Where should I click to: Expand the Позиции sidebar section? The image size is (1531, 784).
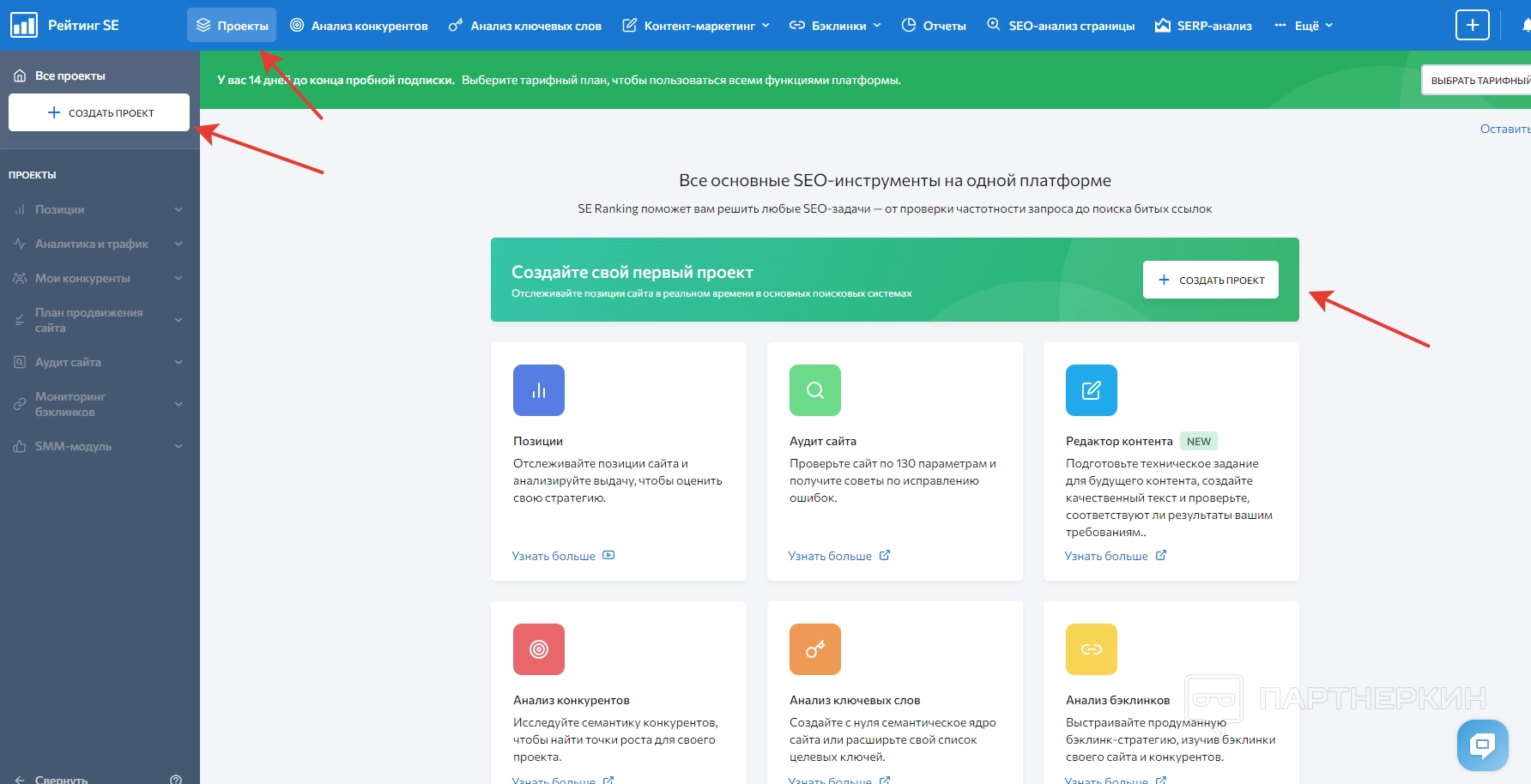pos(100,209)
